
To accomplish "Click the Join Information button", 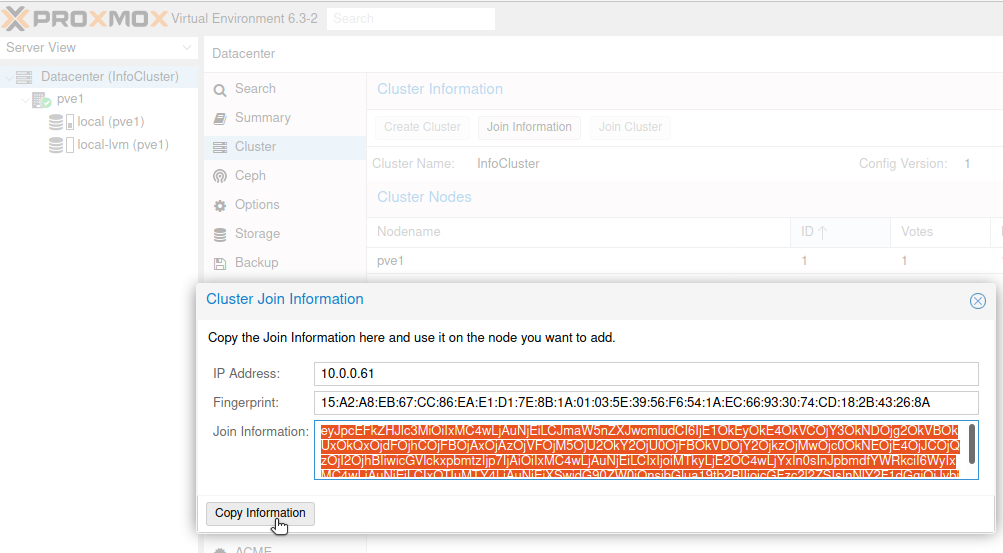I will click(529, 127).
